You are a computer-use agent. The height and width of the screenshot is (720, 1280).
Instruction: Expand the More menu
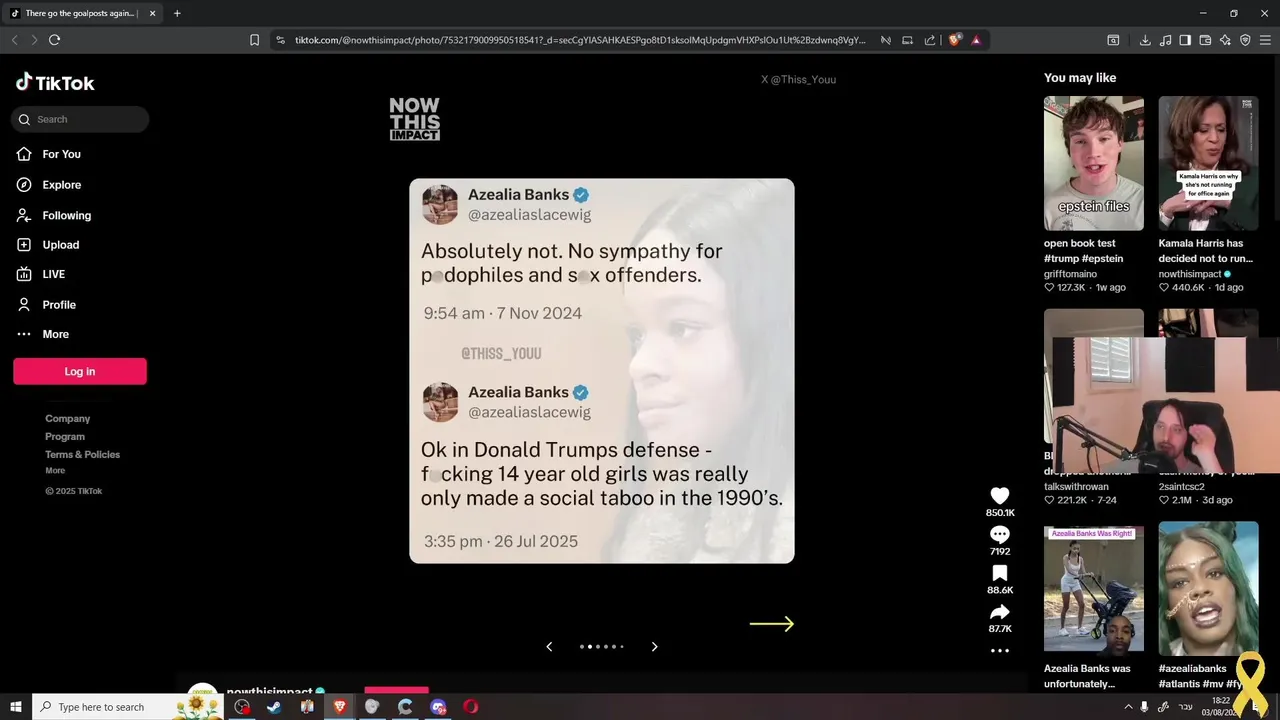point(43,334)
